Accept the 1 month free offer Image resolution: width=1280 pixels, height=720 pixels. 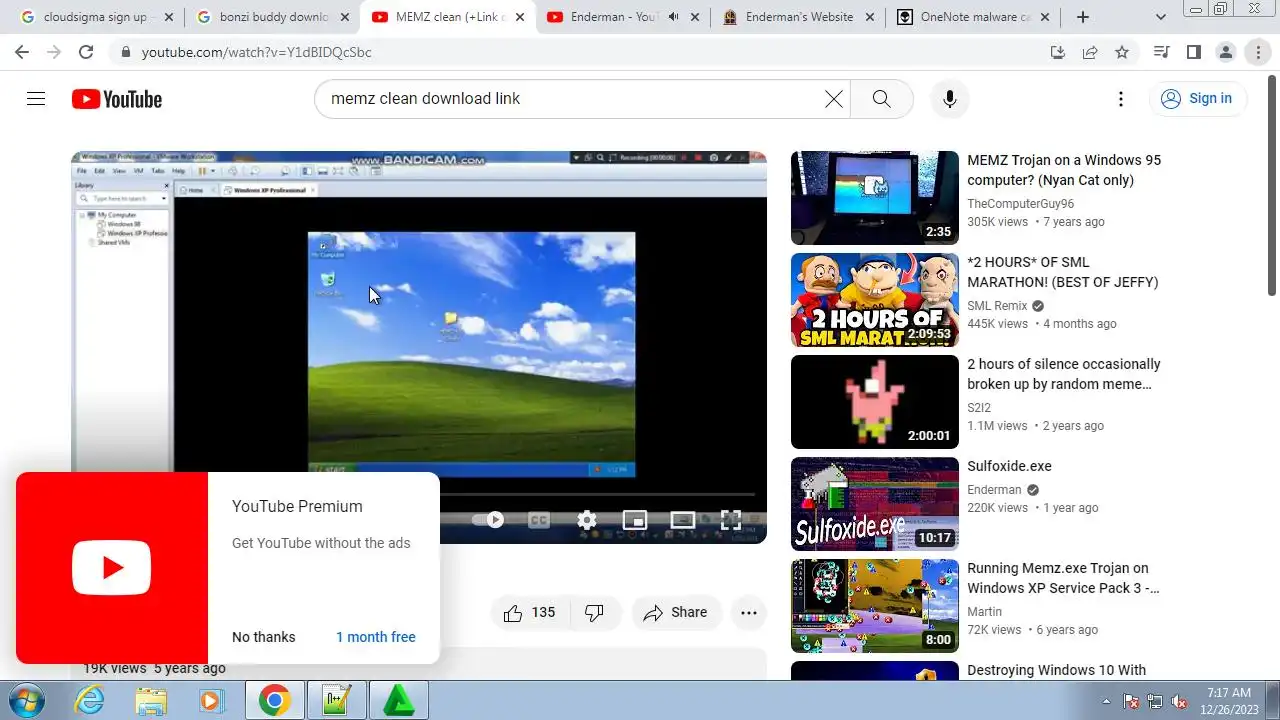(x=376, y=637)
